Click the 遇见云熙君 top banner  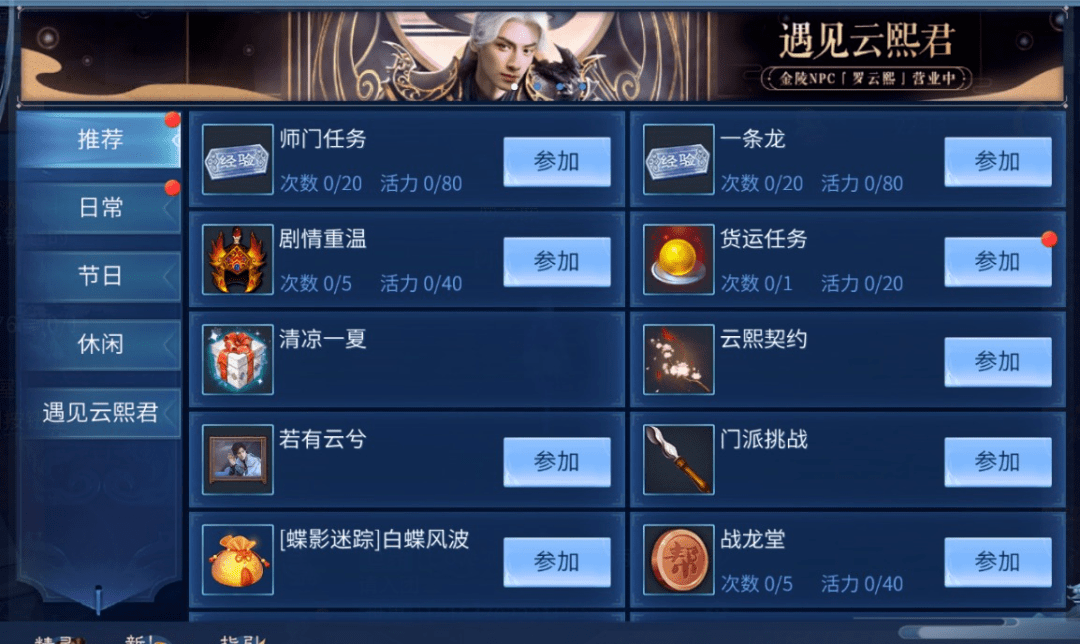point(541,56)
